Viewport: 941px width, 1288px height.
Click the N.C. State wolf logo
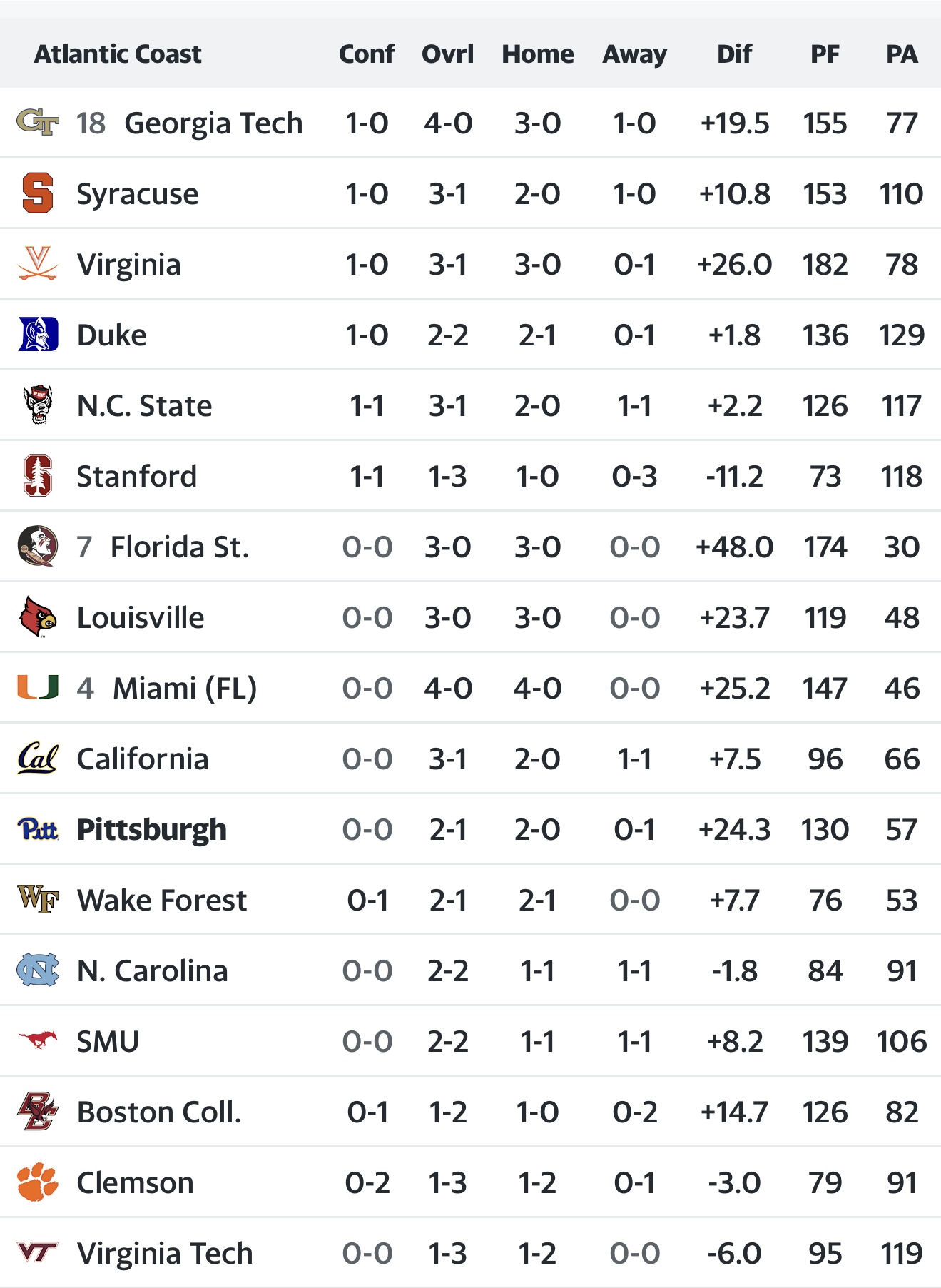click(38, 405)
